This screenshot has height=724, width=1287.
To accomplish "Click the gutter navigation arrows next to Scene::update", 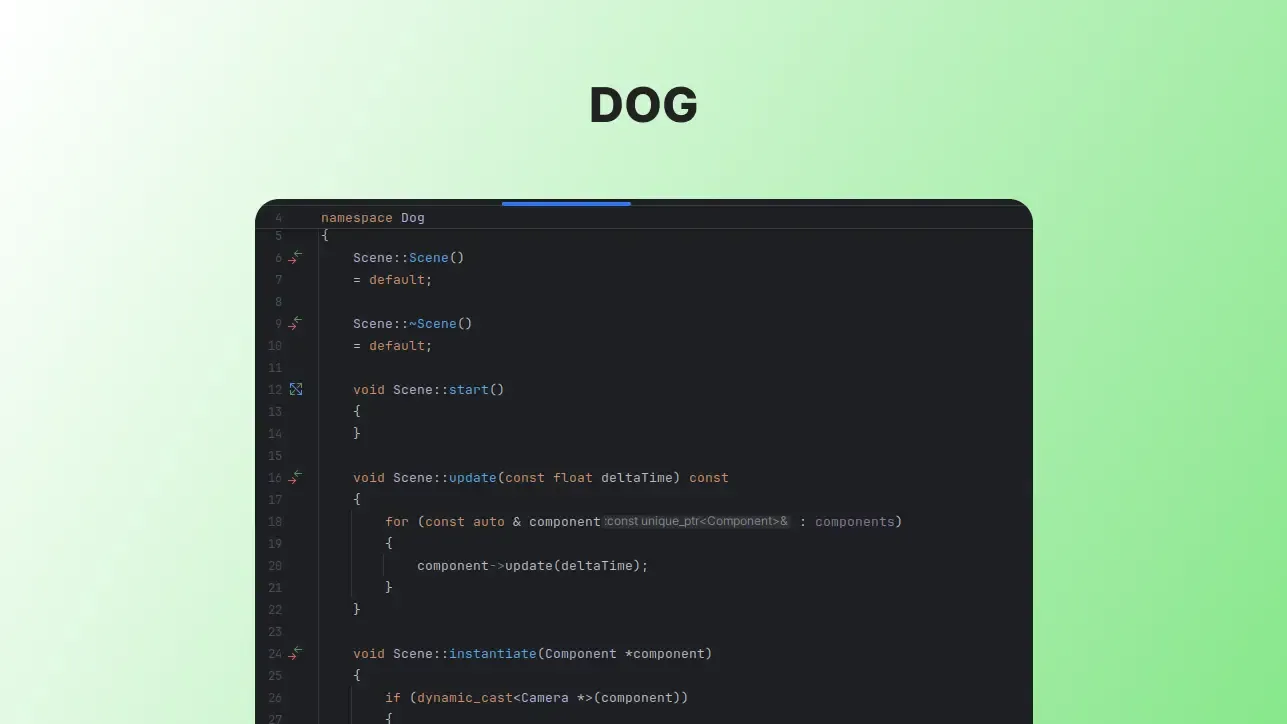I will click(295, 477).
